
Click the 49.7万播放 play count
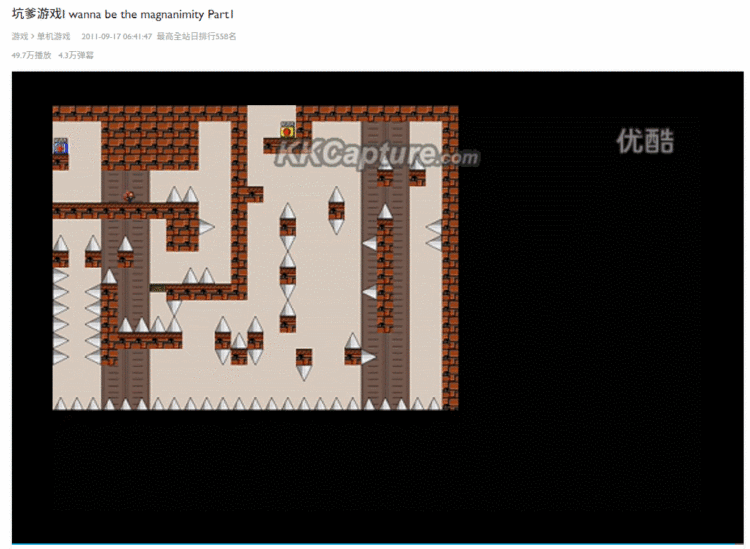[31, 55]
